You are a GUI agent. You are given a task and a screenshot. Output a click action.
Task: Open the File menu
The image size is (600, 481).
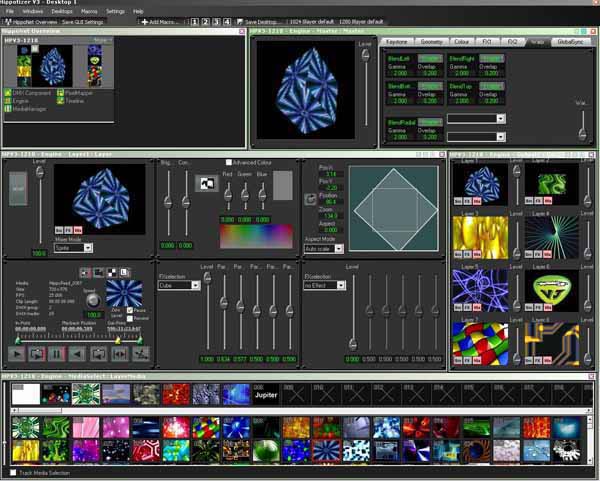10,11
